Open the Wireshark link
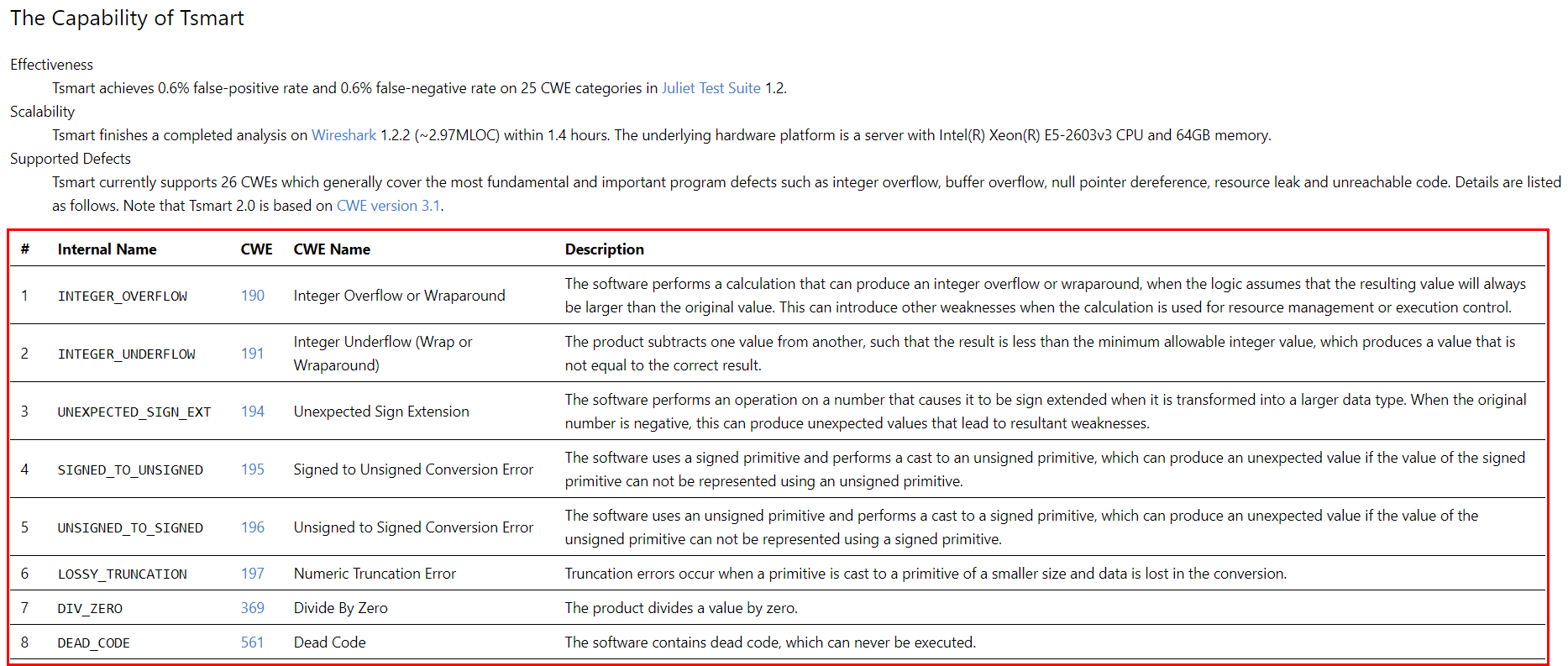The width and height of the screenshot is (1568, 666). [x=343, y=135]
